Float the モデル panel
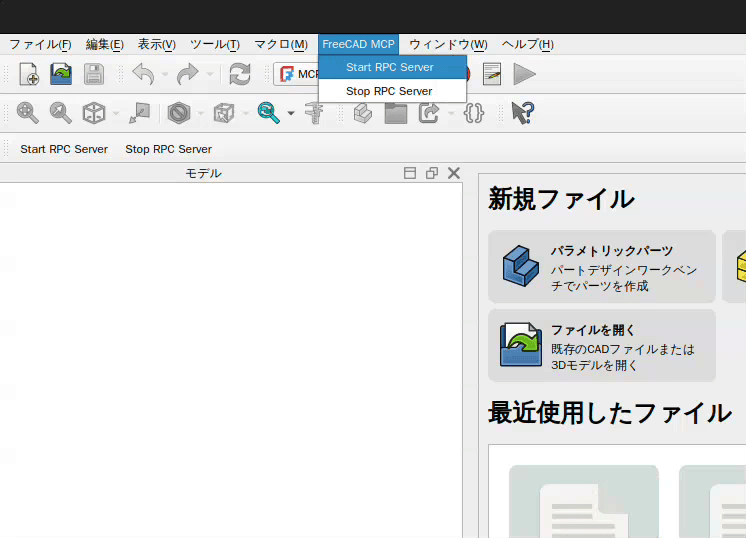The image size is (746, 538). click(x=432, y=173)
